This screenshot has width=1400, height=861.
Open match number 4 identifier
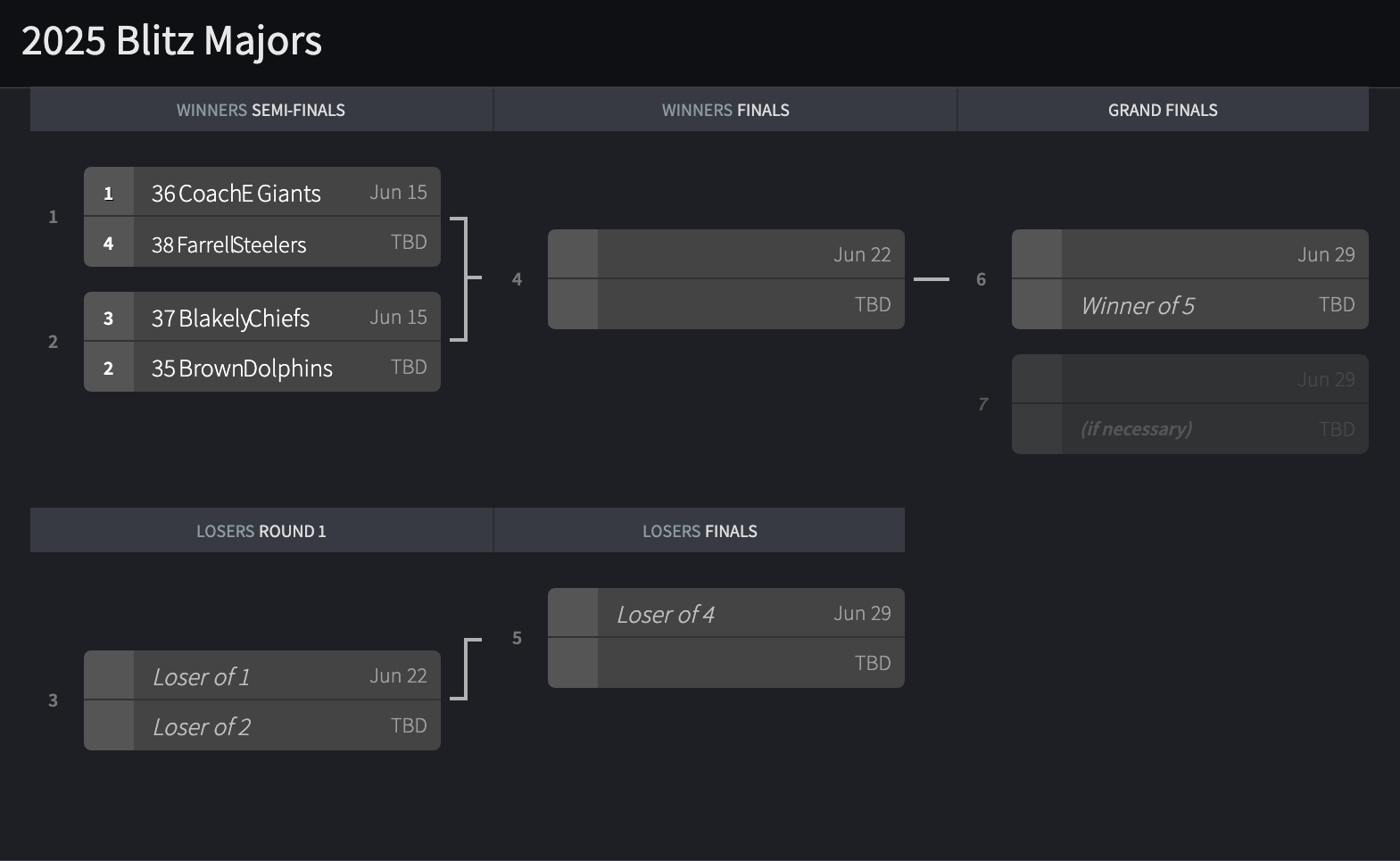pos(517,279)
